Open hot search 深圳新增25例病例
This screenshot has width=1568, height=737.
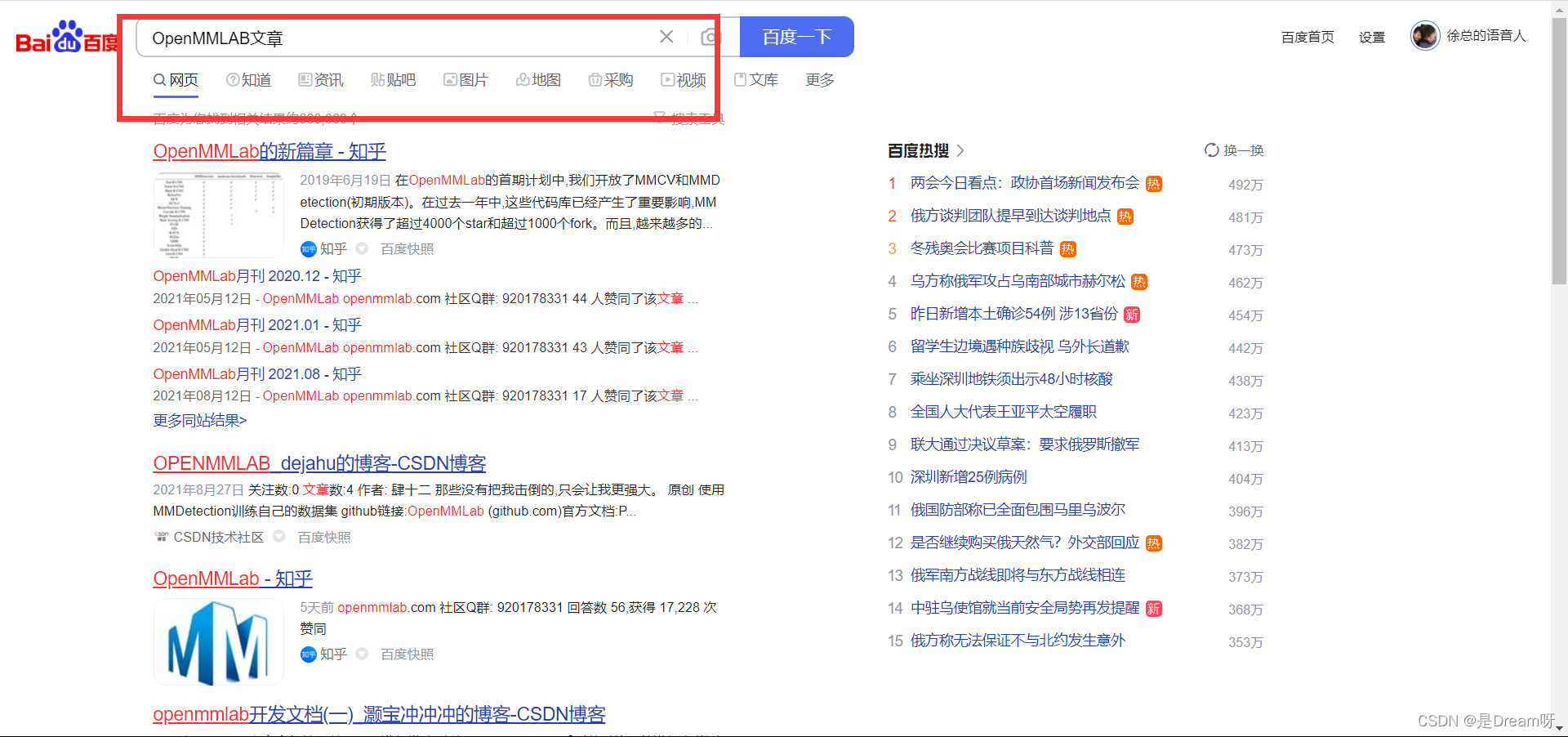tap(969, 477)
